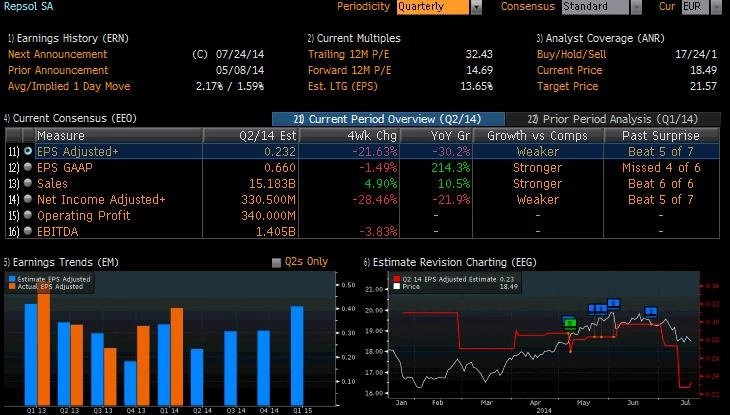Click the EPS Adjusted+ row label
This screenshot has height=415, width=730.
point(77,151)
